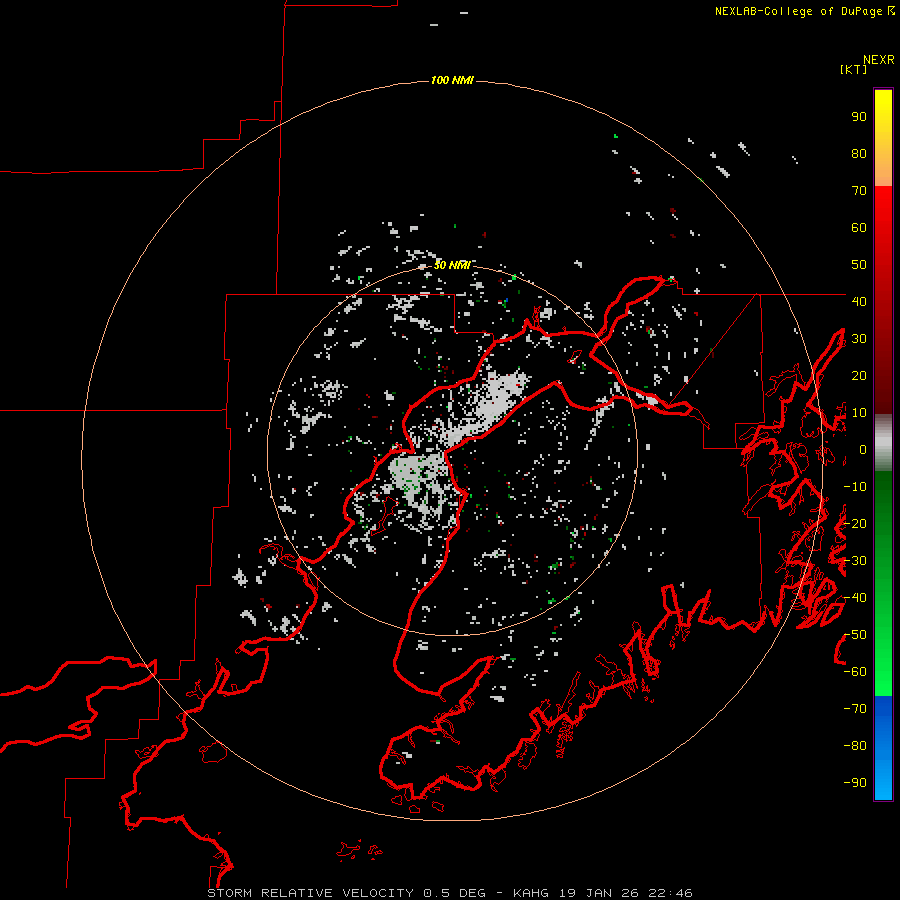The height and width of the screenshot is (900, 900).
Task: Click the -30 value on velocity scale
Action: click(855, 561)
